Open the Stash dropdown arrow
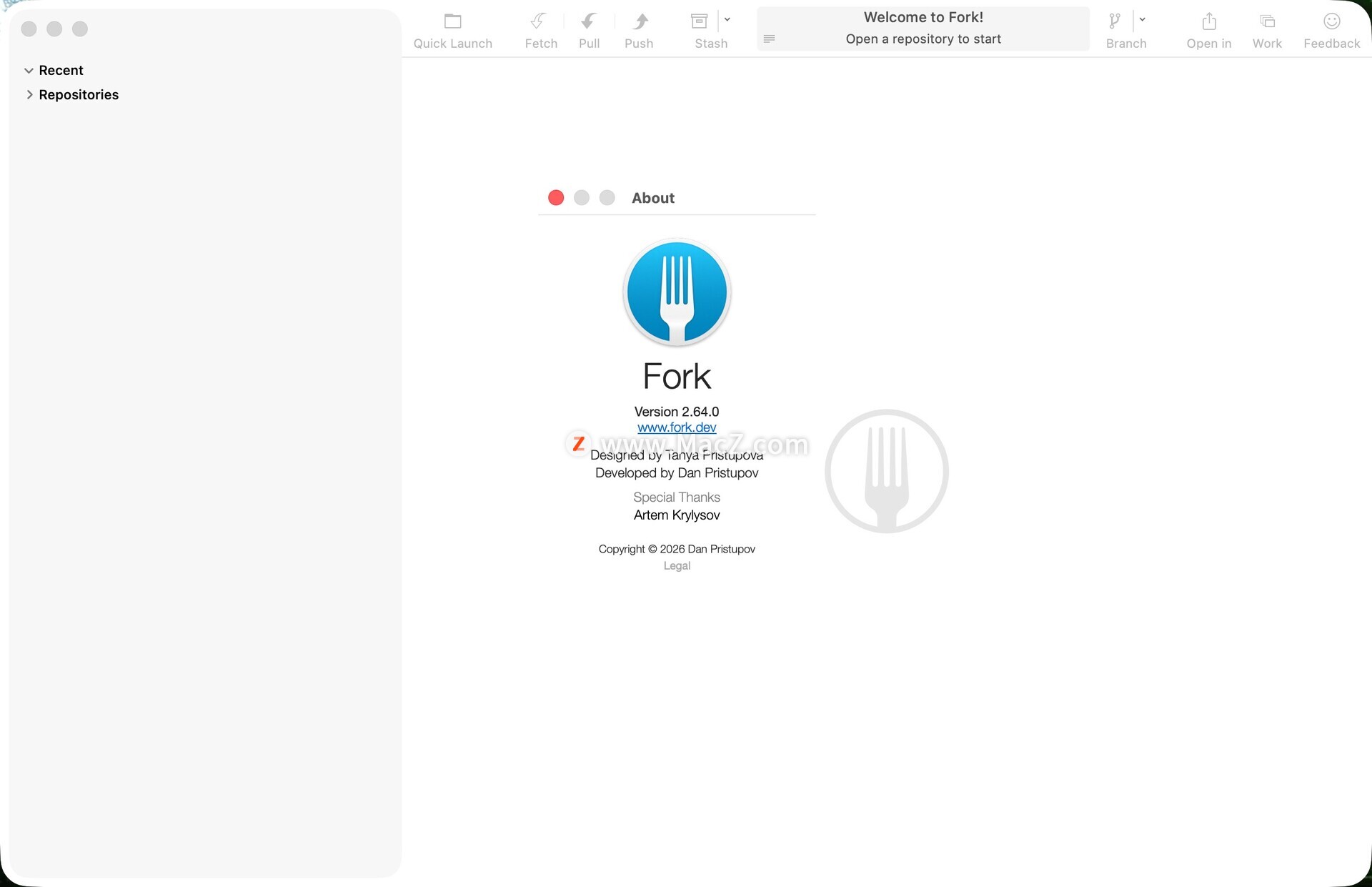This screenshot has width=1372, height=887. point(727,20)
